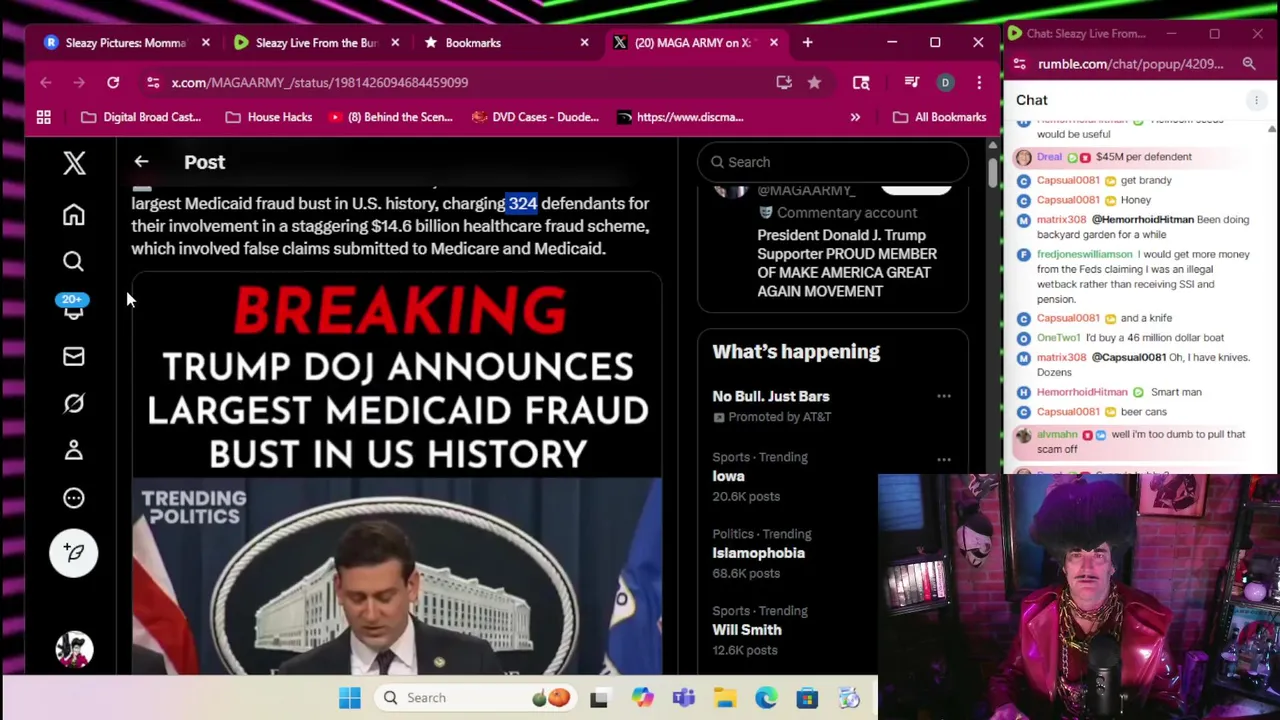Open Chrome profile D avatar
This screenshot has width=1280, height=720.
[x=945, y=82]
